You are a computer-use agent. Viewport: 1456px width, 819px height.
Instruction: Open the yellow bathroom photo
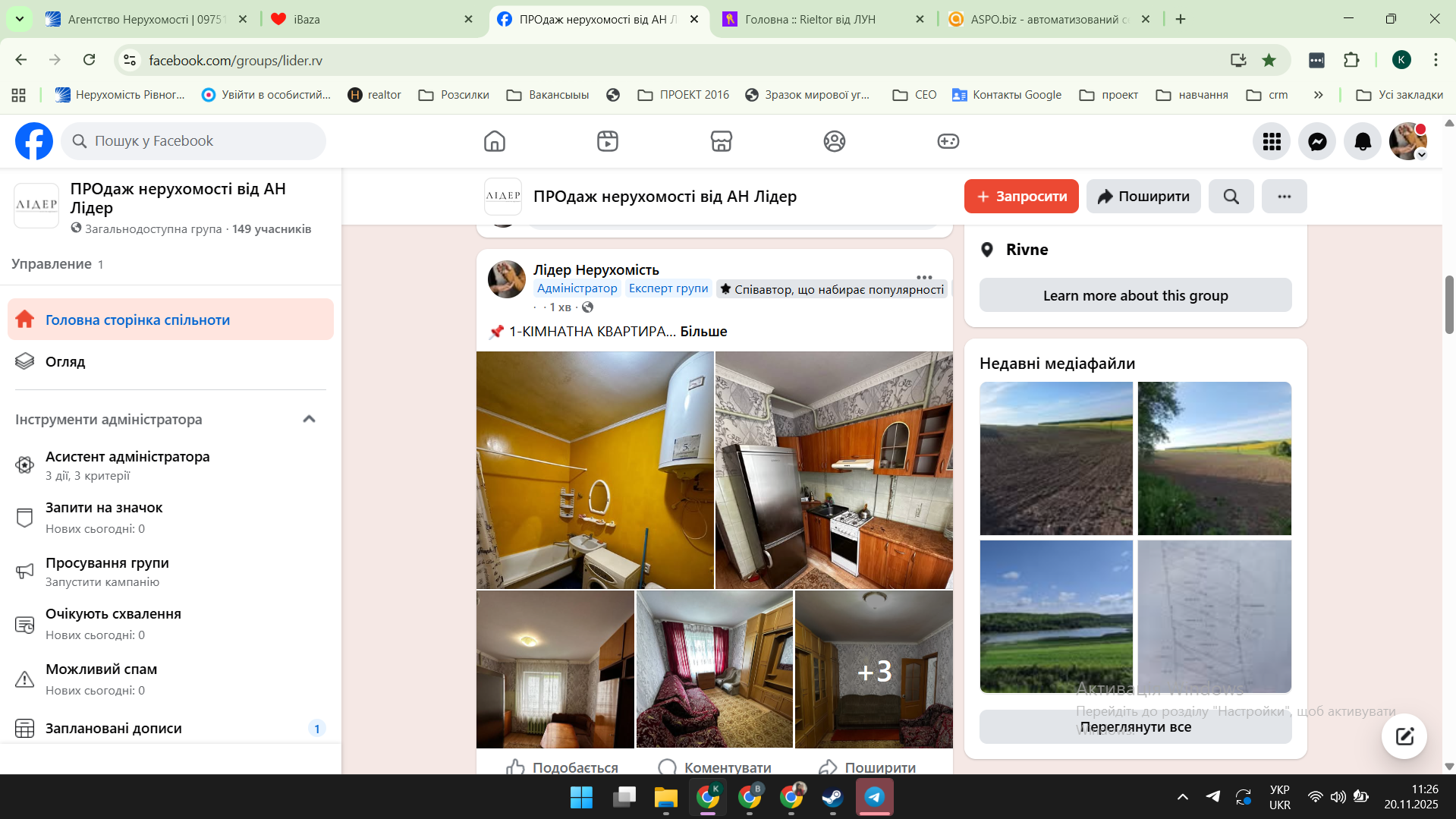[595, 470]
